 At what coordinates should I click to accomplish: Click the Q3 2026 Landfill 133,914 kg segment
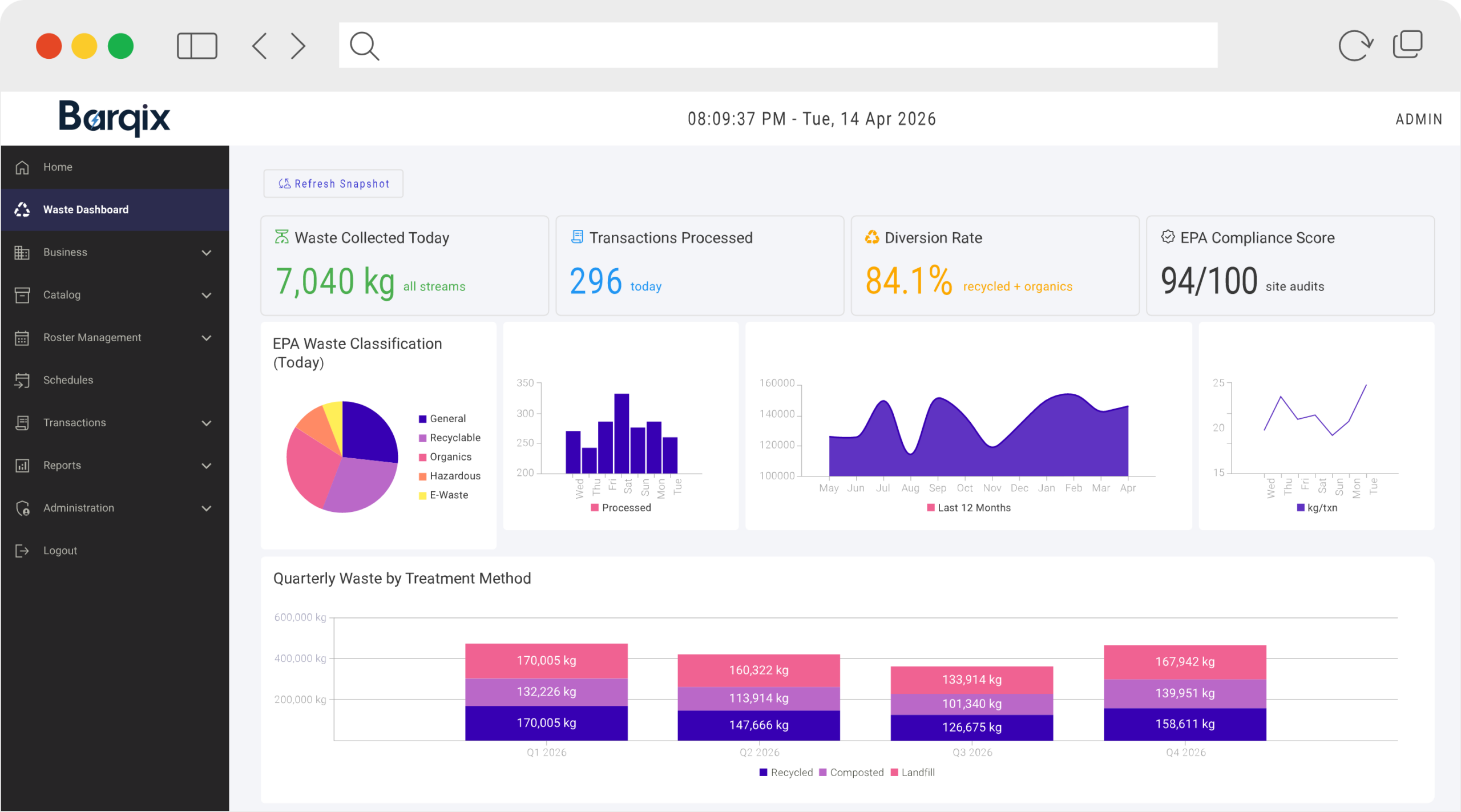tap(971, 680)
